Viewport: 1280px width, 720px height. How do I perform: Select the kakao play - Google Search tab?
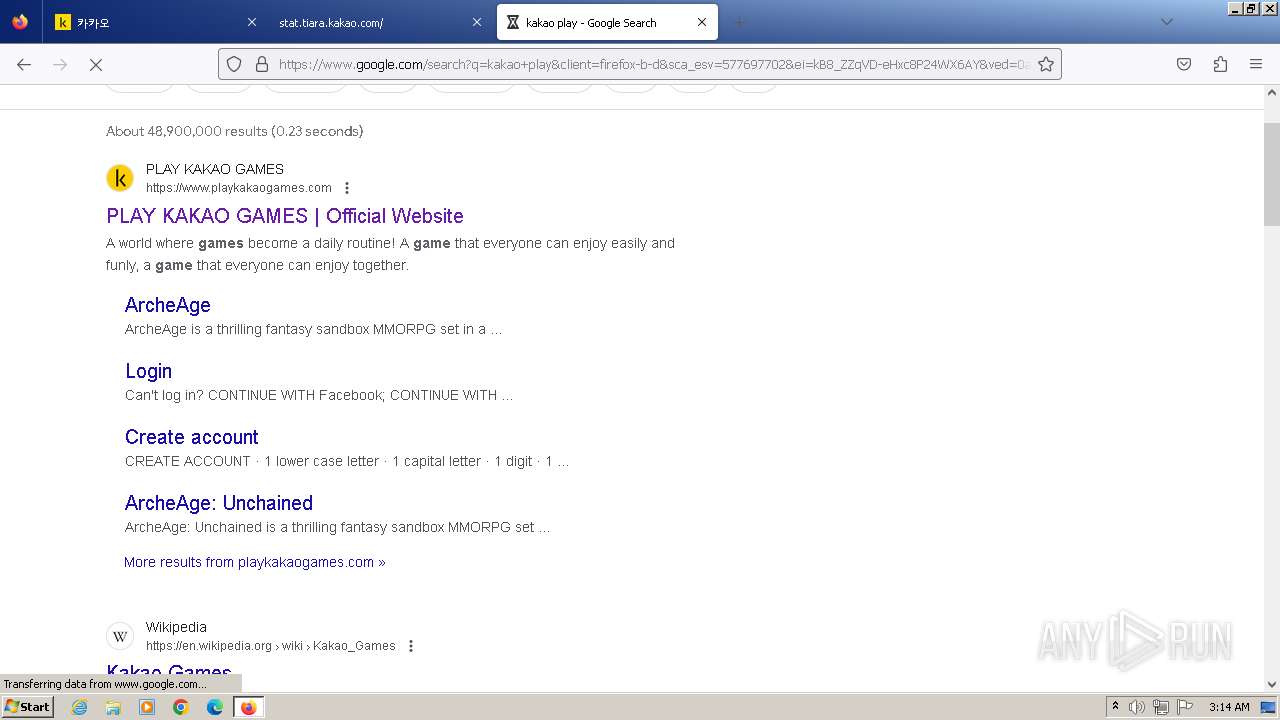pyautogui.click(x=607, y=22)
